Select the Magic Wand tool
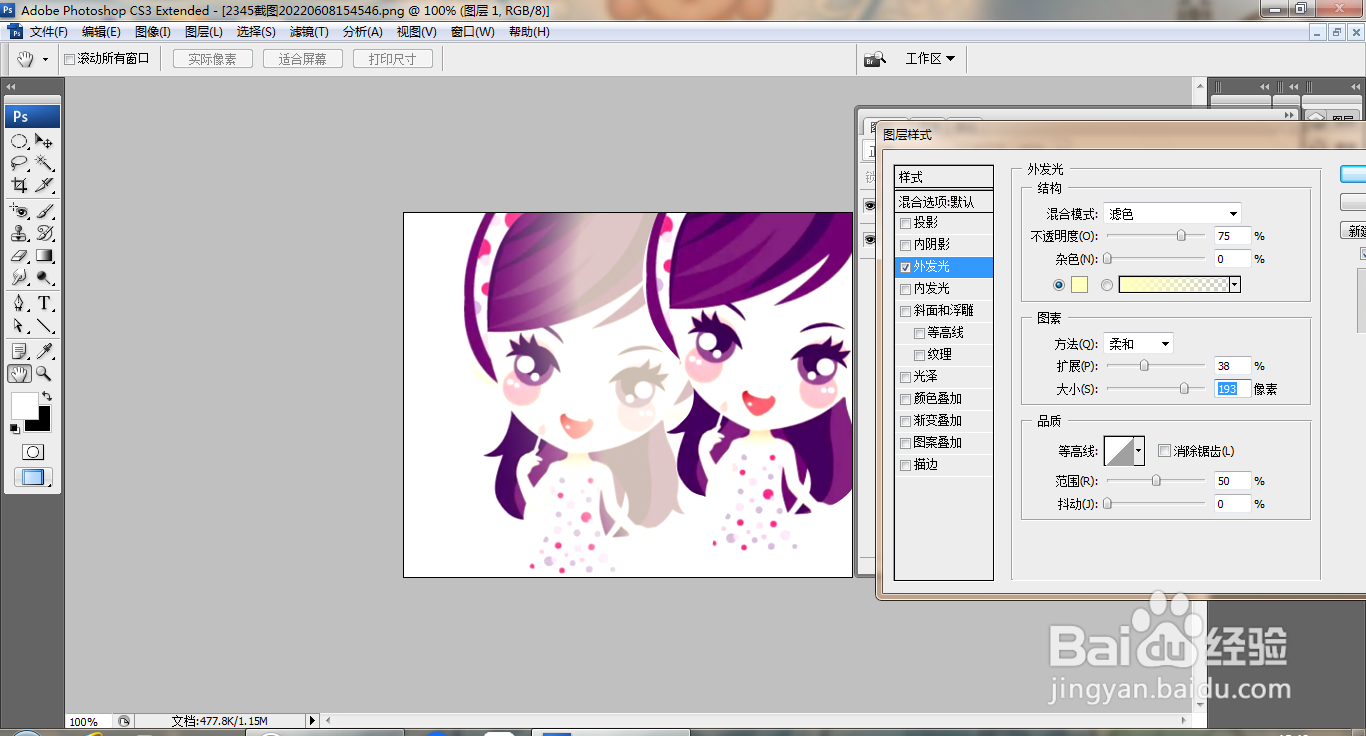 pyautogui.click(x=45, y=163)
